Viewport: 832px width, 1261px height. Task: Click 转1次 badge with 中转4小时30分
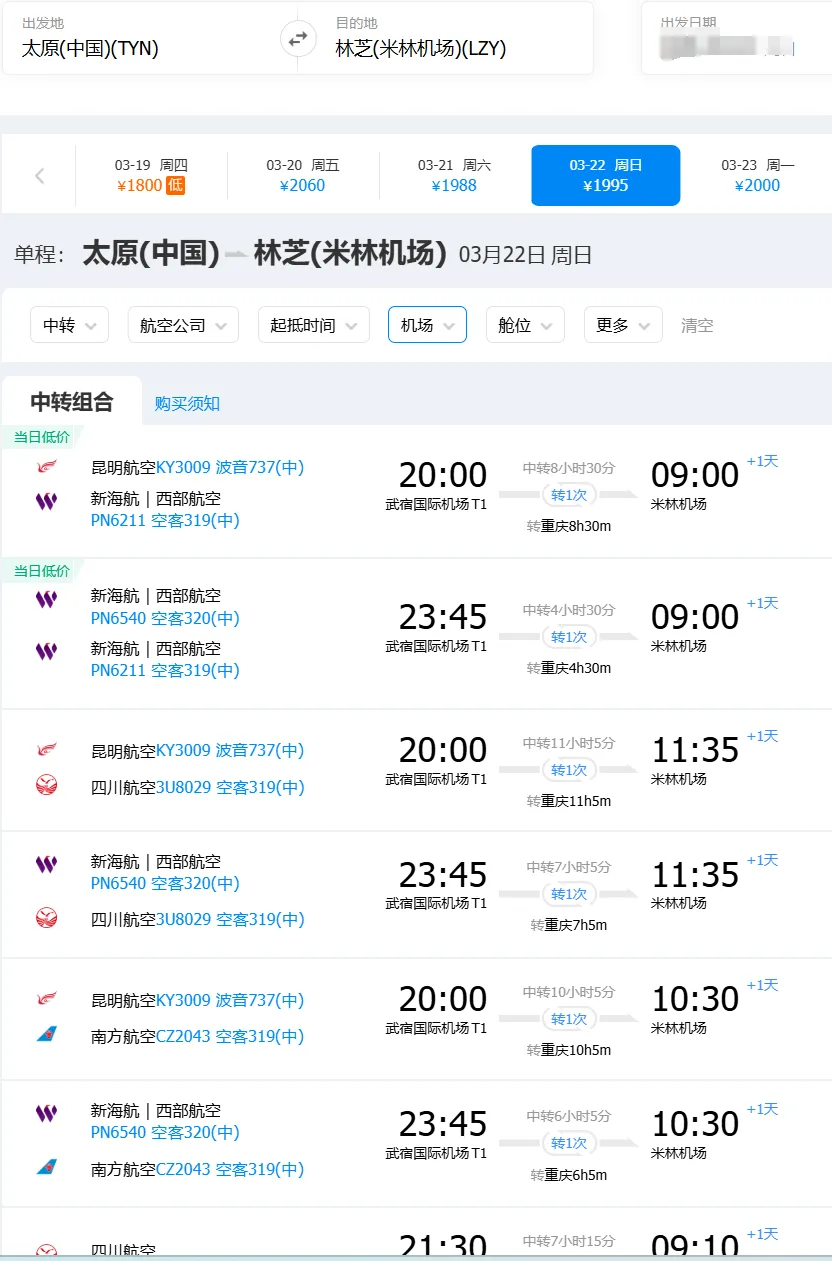coord(569,636)
